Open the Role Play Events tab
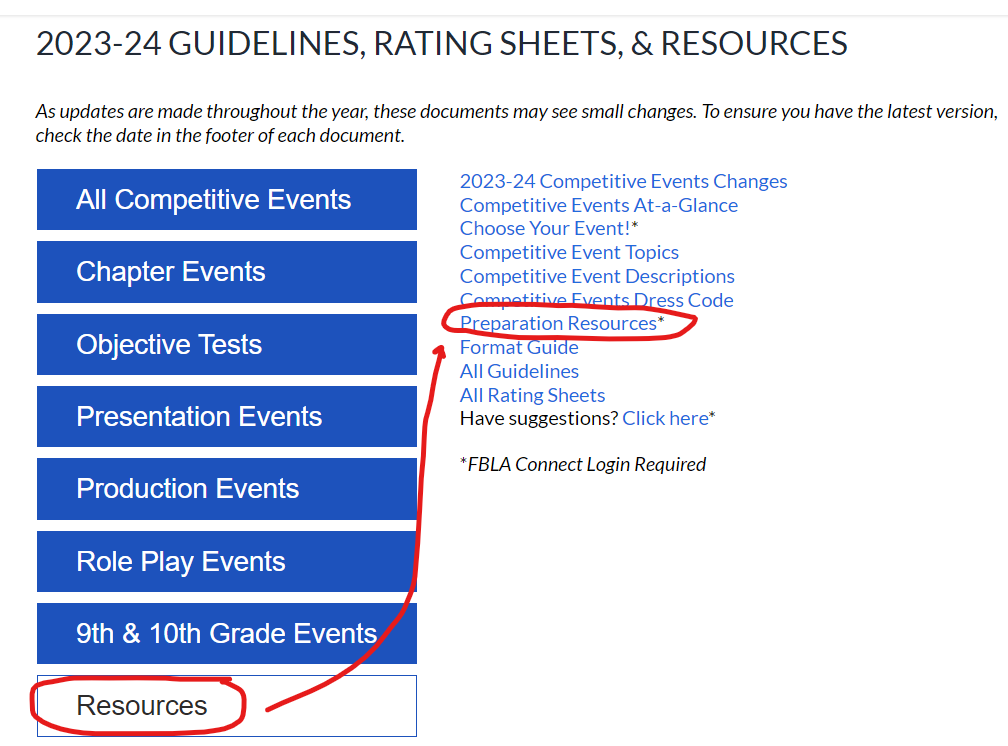Viewport: 1008px width, 746px height. 226,562
